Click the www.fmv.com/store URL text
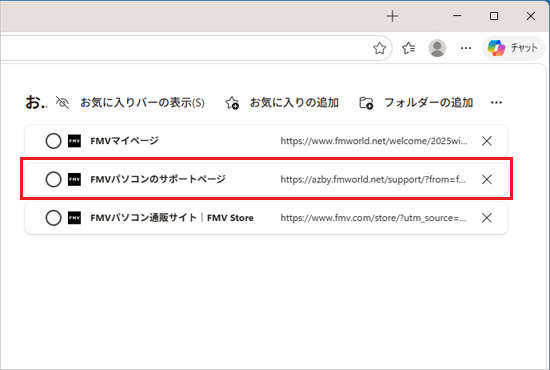 pos(374,218)
